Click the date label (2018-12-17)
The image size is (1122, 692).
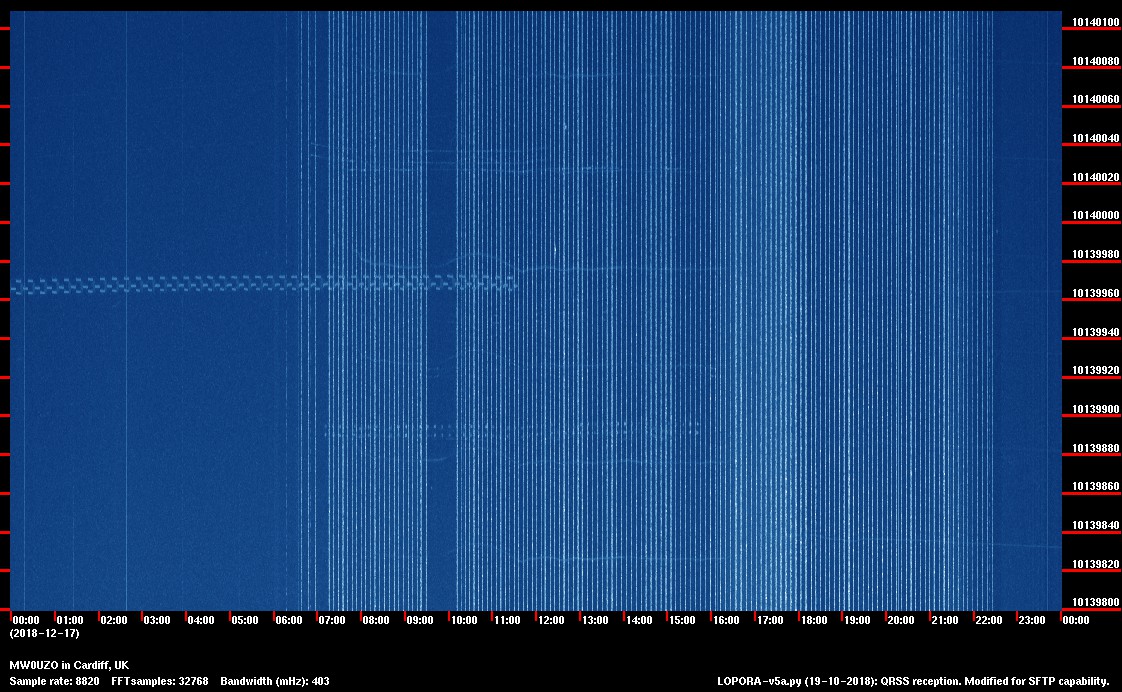(x=44, y=633)
